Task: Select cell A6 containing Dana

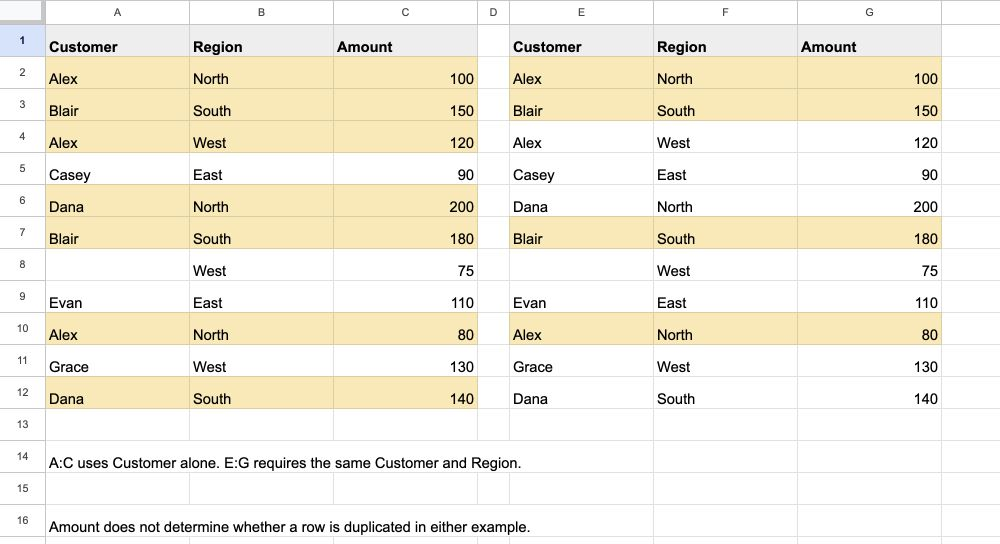Action: click(x=117, y=201)
